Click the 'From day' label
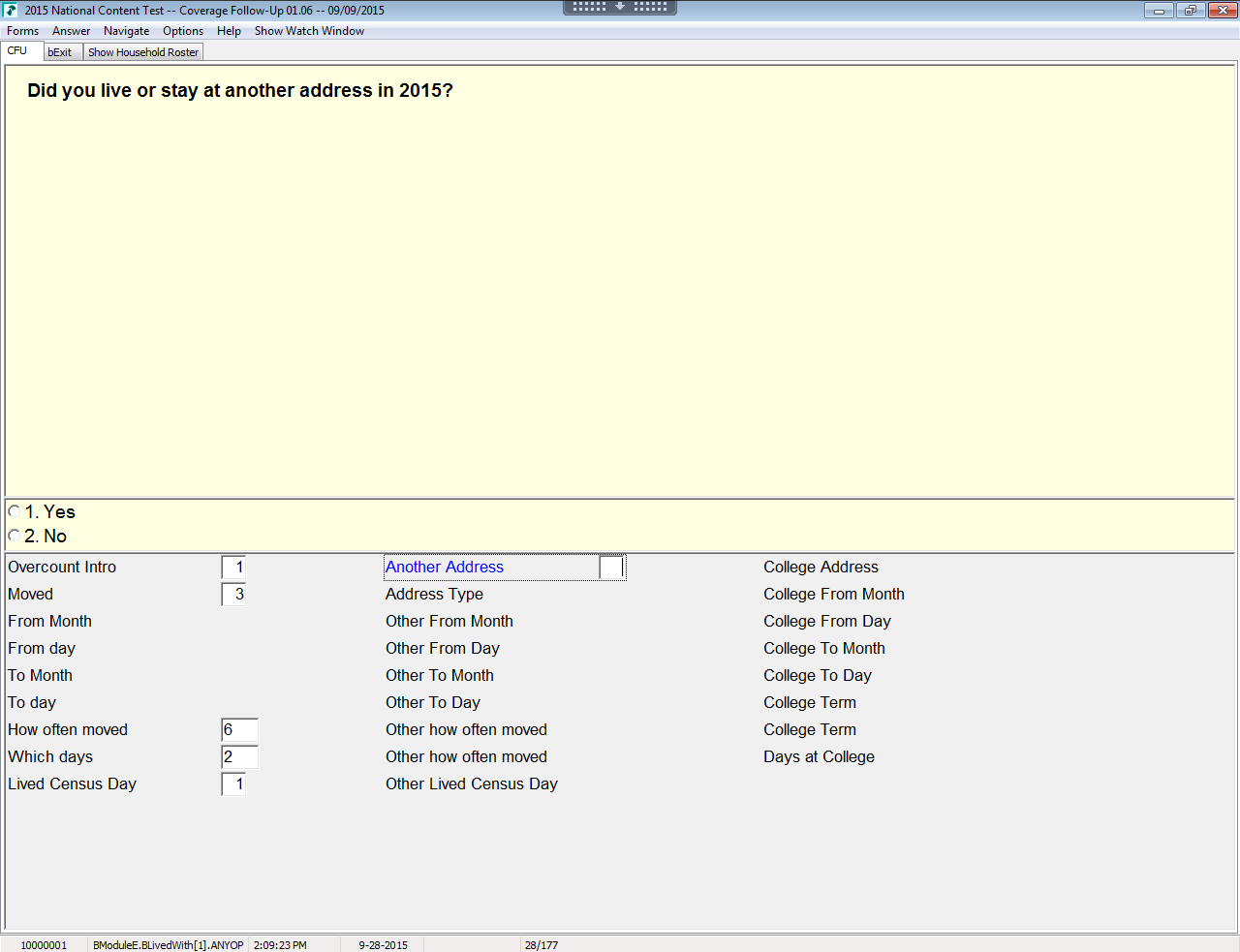 [42, 649]
